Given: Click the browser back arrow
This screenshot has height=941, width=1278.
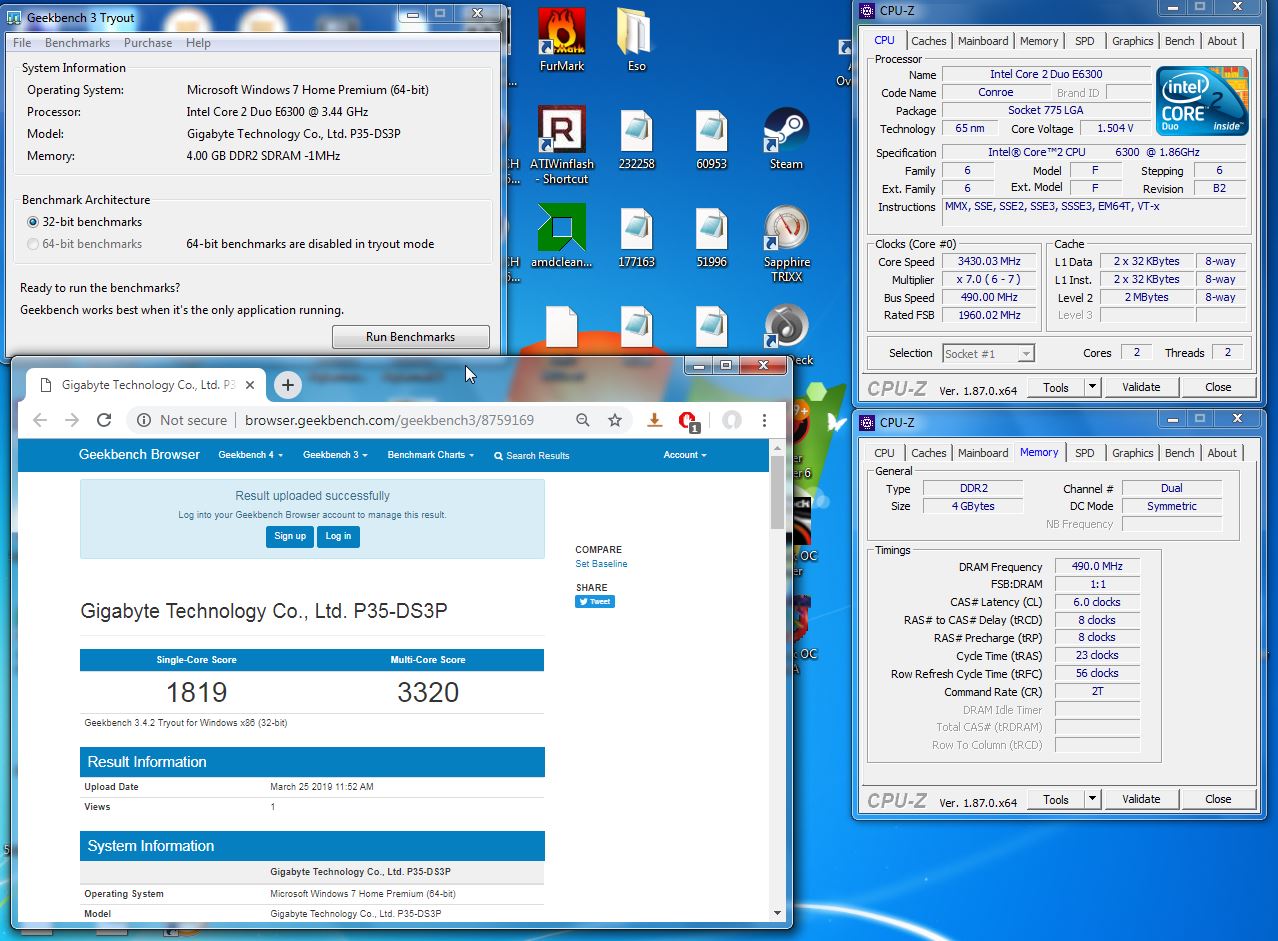Looking at the screenshot, I should 40,420.
